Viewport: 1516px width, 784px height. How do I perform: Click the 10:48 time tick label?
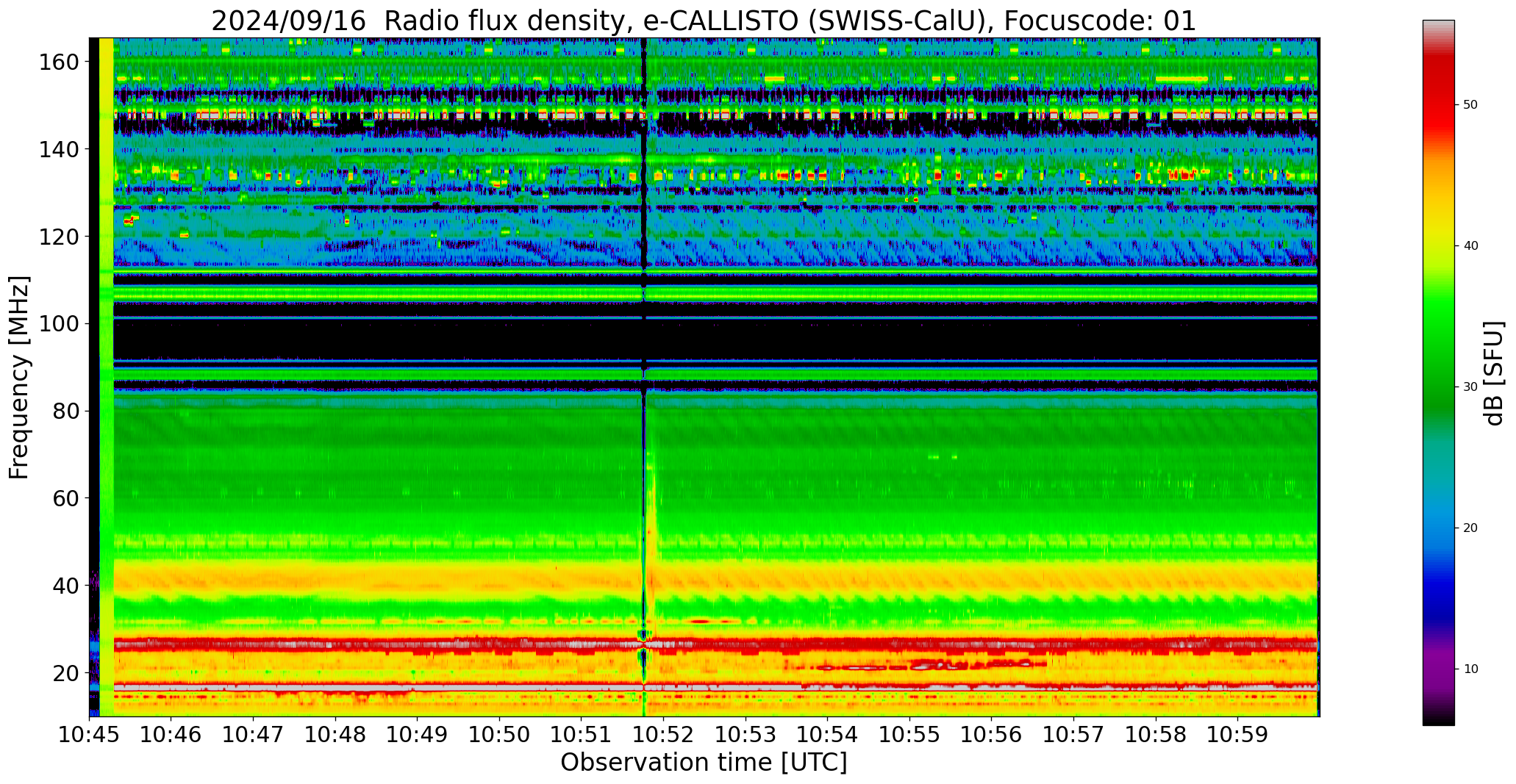[335, 734]
